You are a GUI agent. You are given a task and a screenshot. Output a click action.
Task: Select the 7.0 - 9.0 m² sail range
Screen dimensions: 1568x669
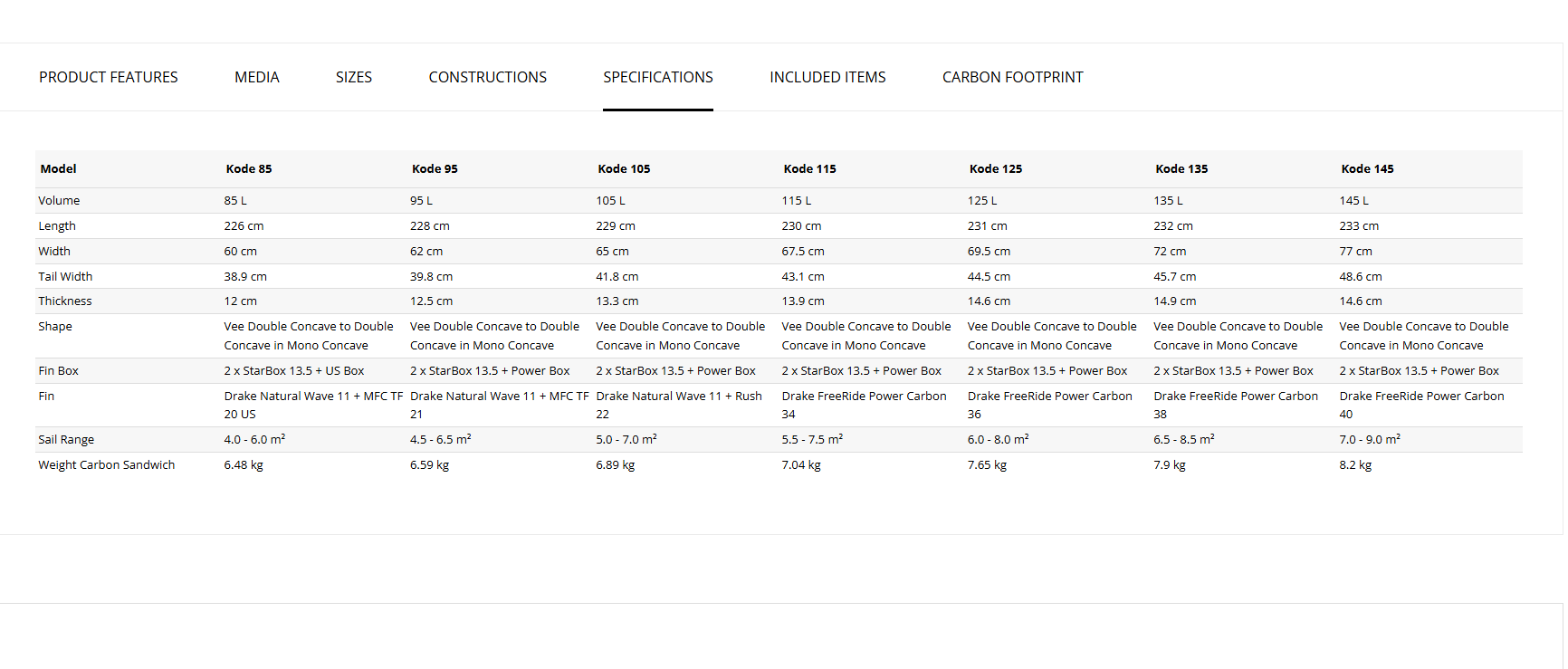click(x=1370, y=439)
